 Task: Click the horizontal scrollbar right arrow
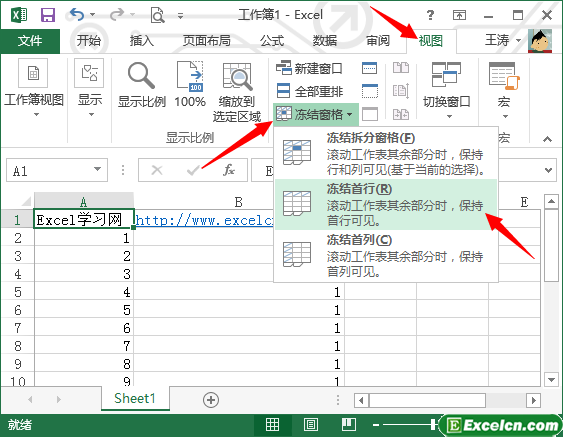pos(534,400)
